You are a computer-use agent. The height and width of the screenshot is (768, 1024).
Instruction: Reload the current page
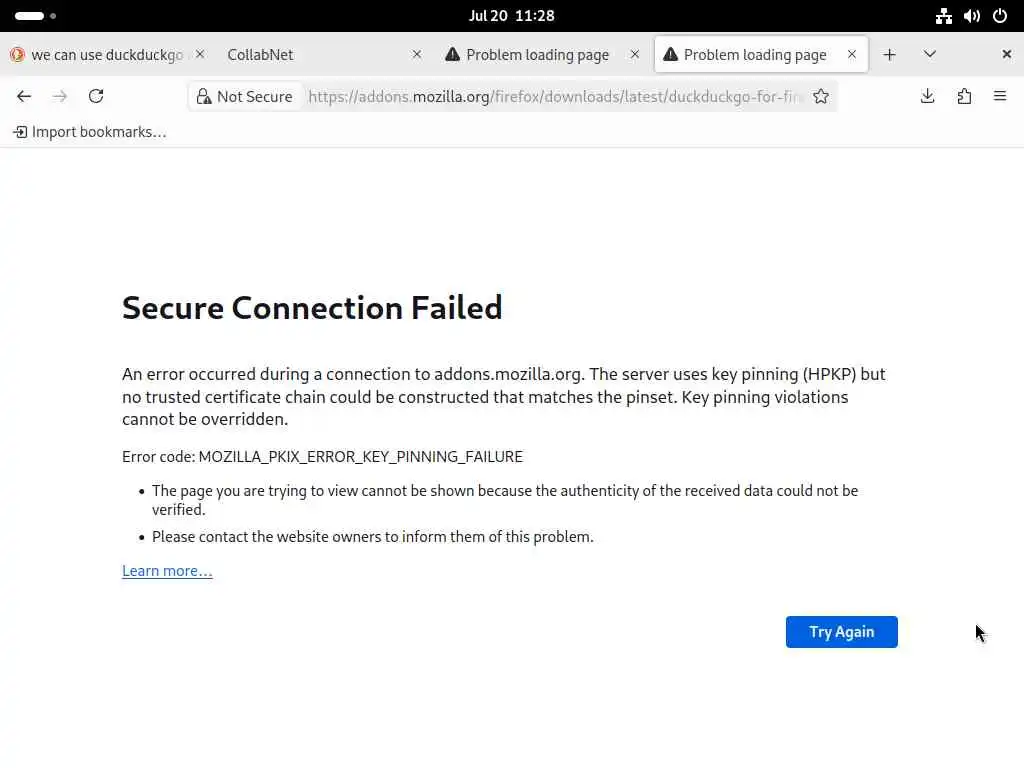point(96,96)
